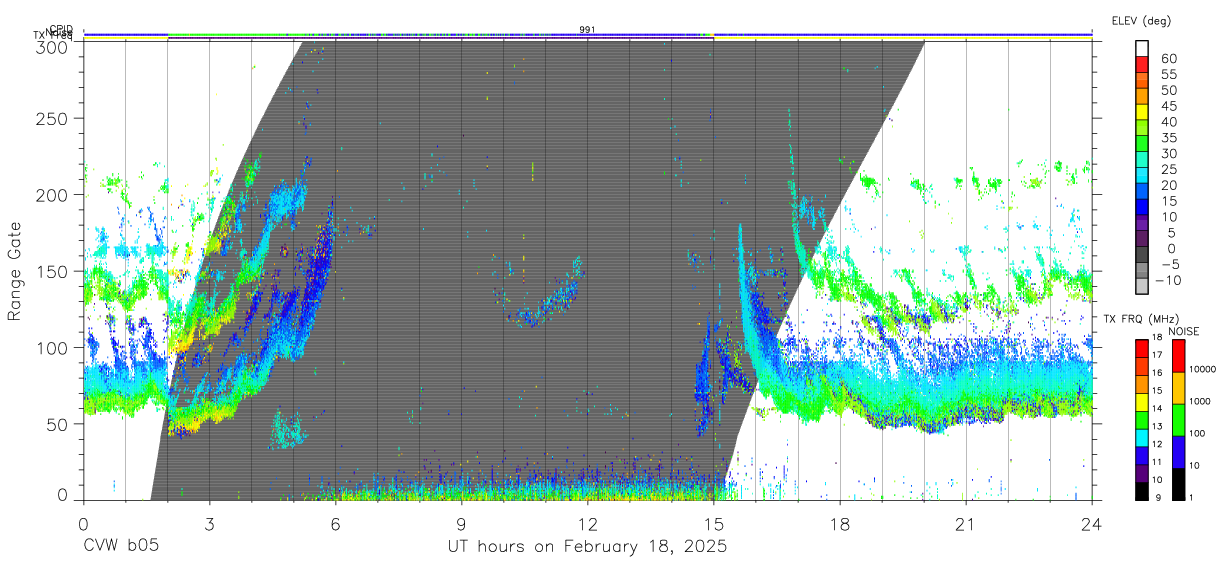
Task: Click the "300" tick on the Range Gate axis
Action: (52, 46)
